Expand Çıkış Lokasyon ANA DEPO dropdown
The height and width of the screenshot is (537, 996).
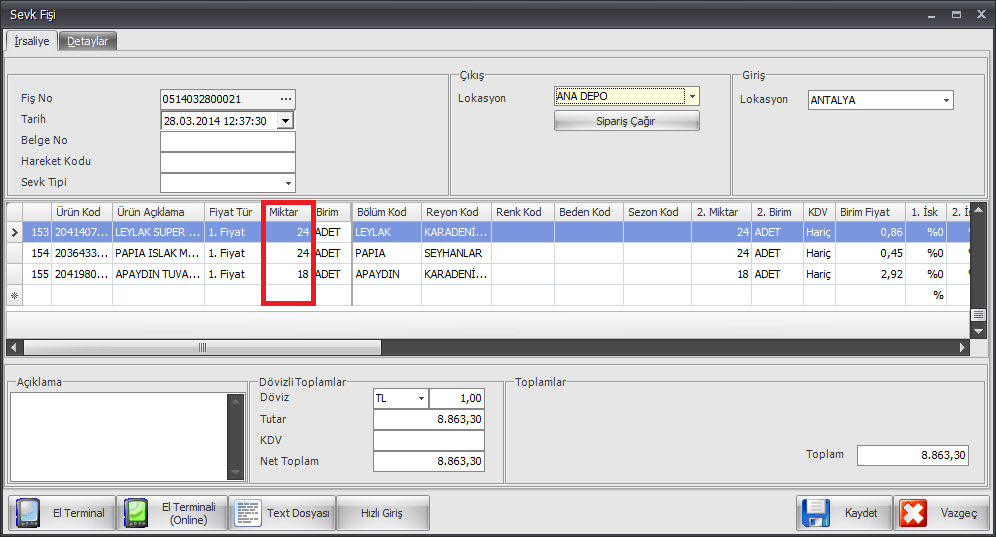tap(691, 97)
